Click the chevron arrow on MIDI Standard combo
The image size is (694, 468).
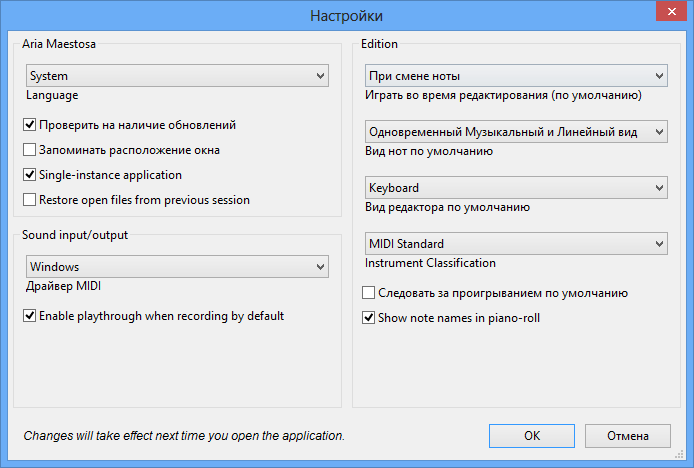click(x=659, y=244)
